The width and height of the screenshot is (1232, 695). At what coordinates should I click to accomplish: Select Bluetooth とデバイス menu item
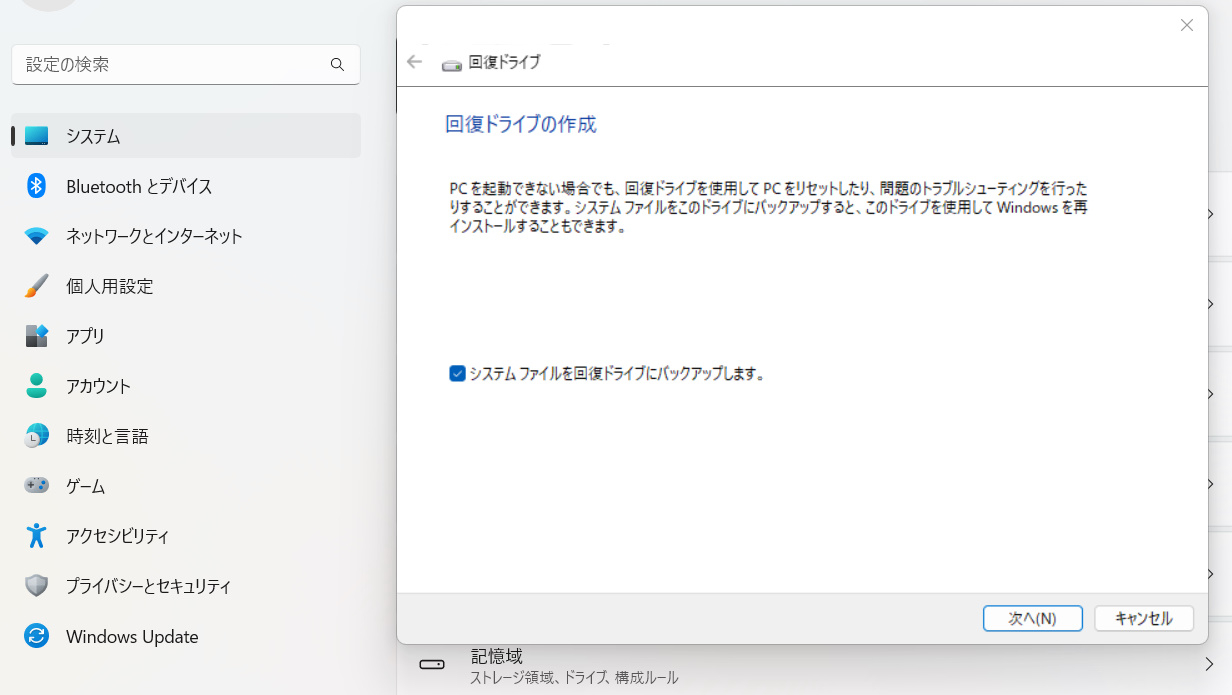tap(139, 186)
